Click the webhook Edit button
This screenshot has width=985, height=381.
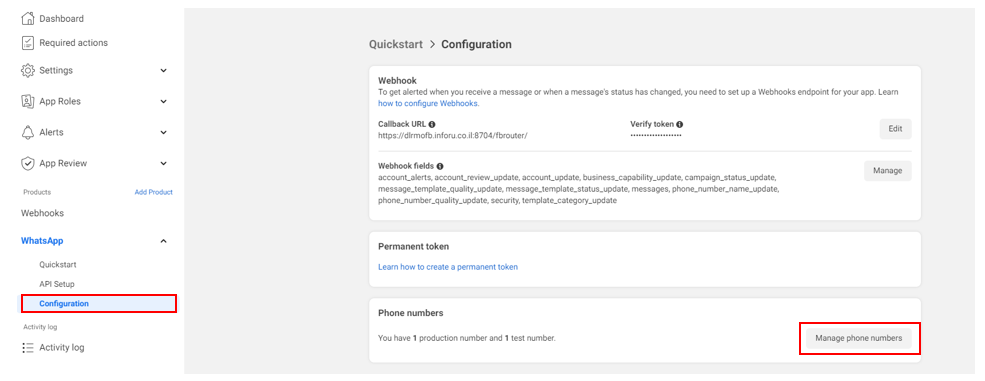click(x=895, y=129)
